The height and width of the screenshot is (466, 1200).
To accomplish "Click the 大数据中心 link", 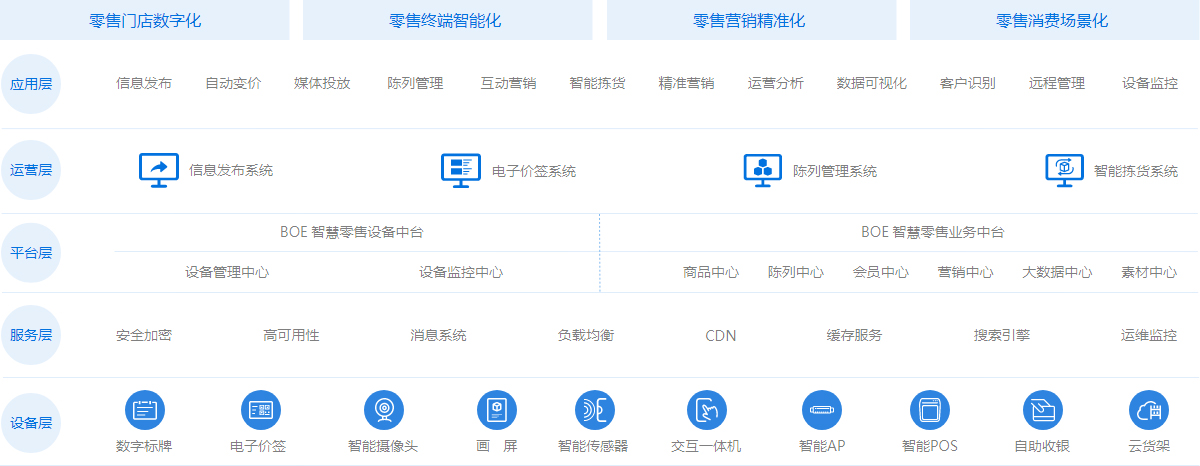I will tap(1057, 272).
